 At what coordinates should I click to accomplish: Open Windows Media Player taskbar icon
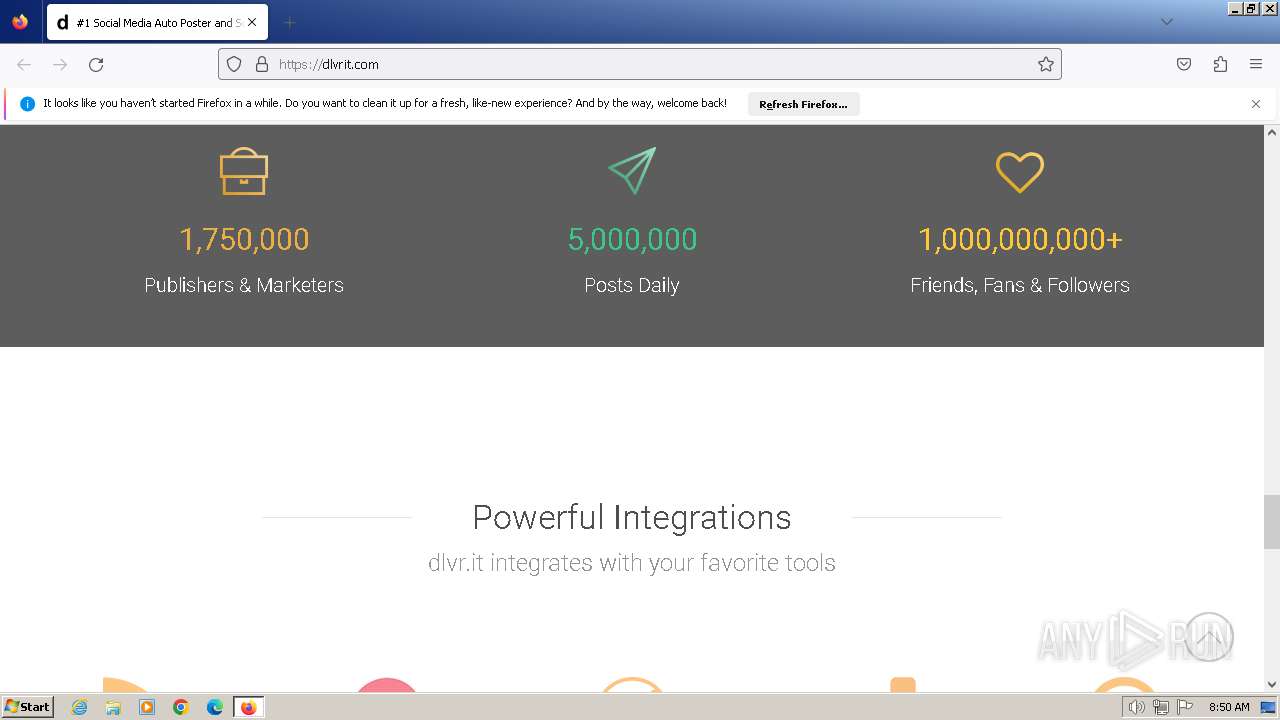147,707
